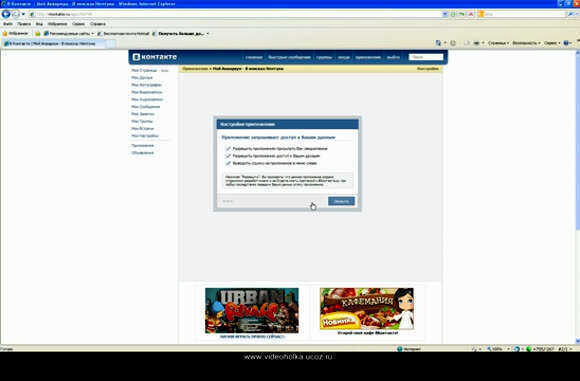Screen dimensions: 580x381
Task: Toggle checkbox allowing app access to friends
Action: click(228, 156)
